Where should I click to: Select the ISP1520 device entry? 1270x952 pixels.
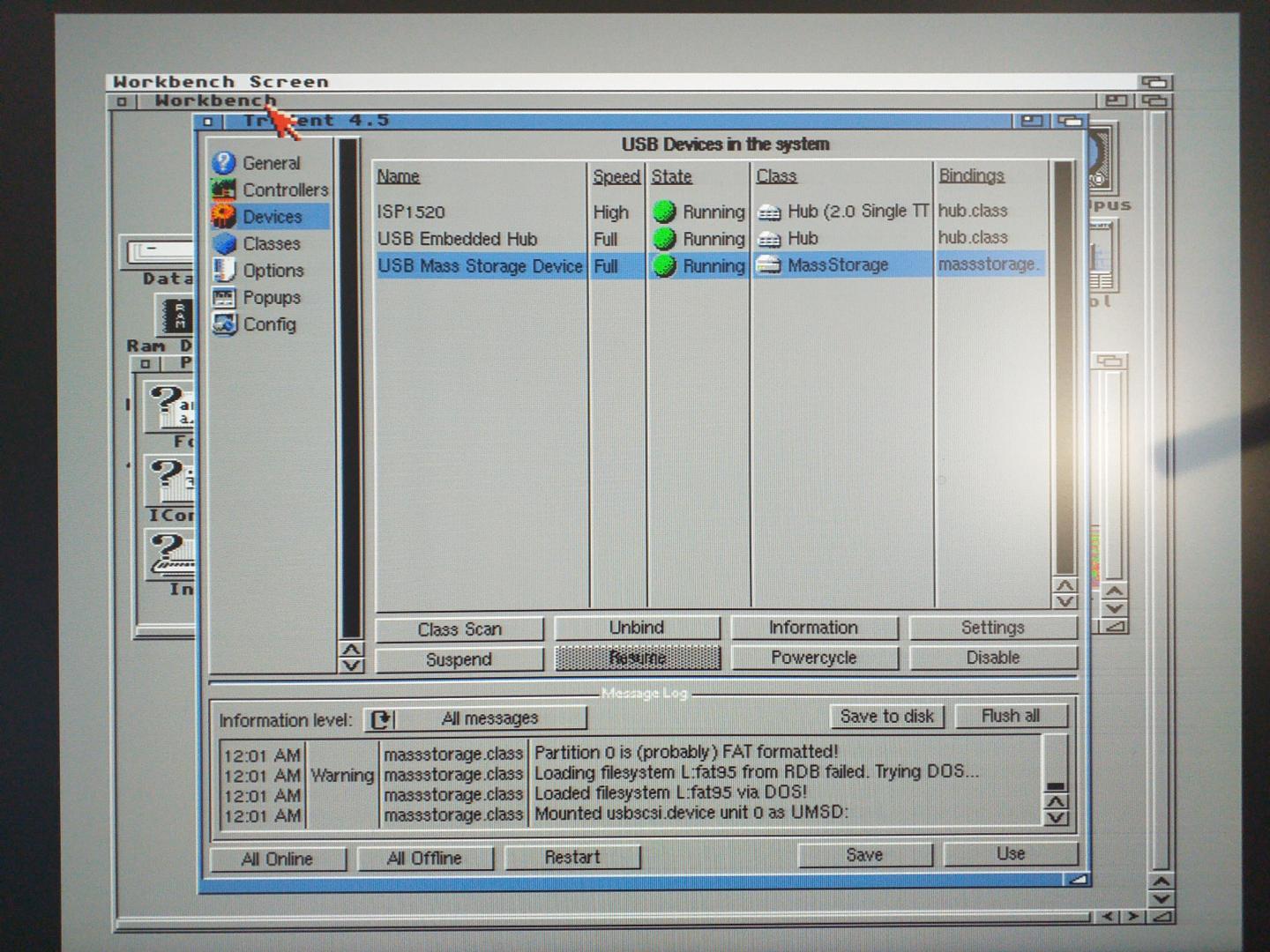[411, 212]
